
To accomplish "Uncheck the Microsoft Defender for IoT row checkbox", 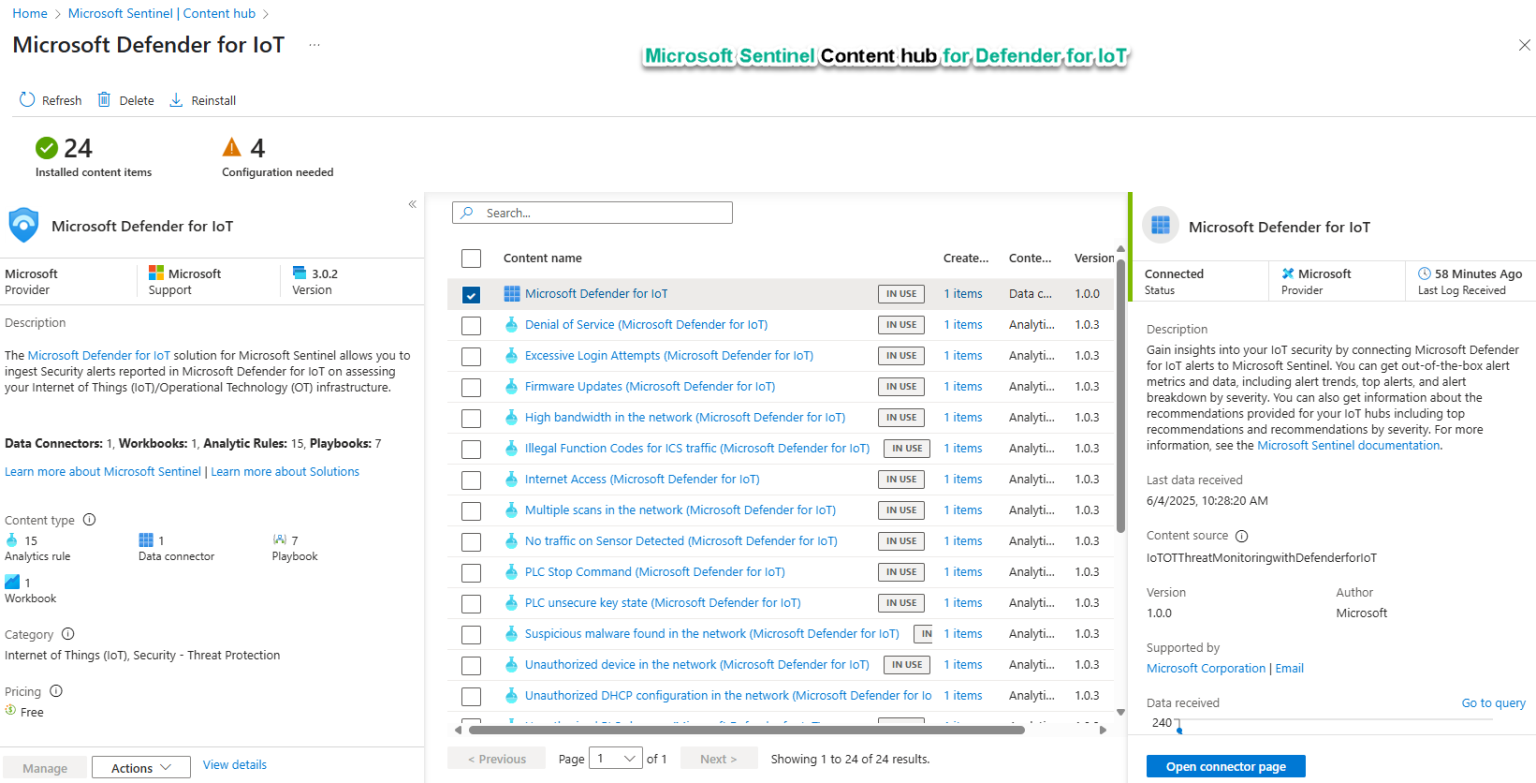I will pos(471,294).
